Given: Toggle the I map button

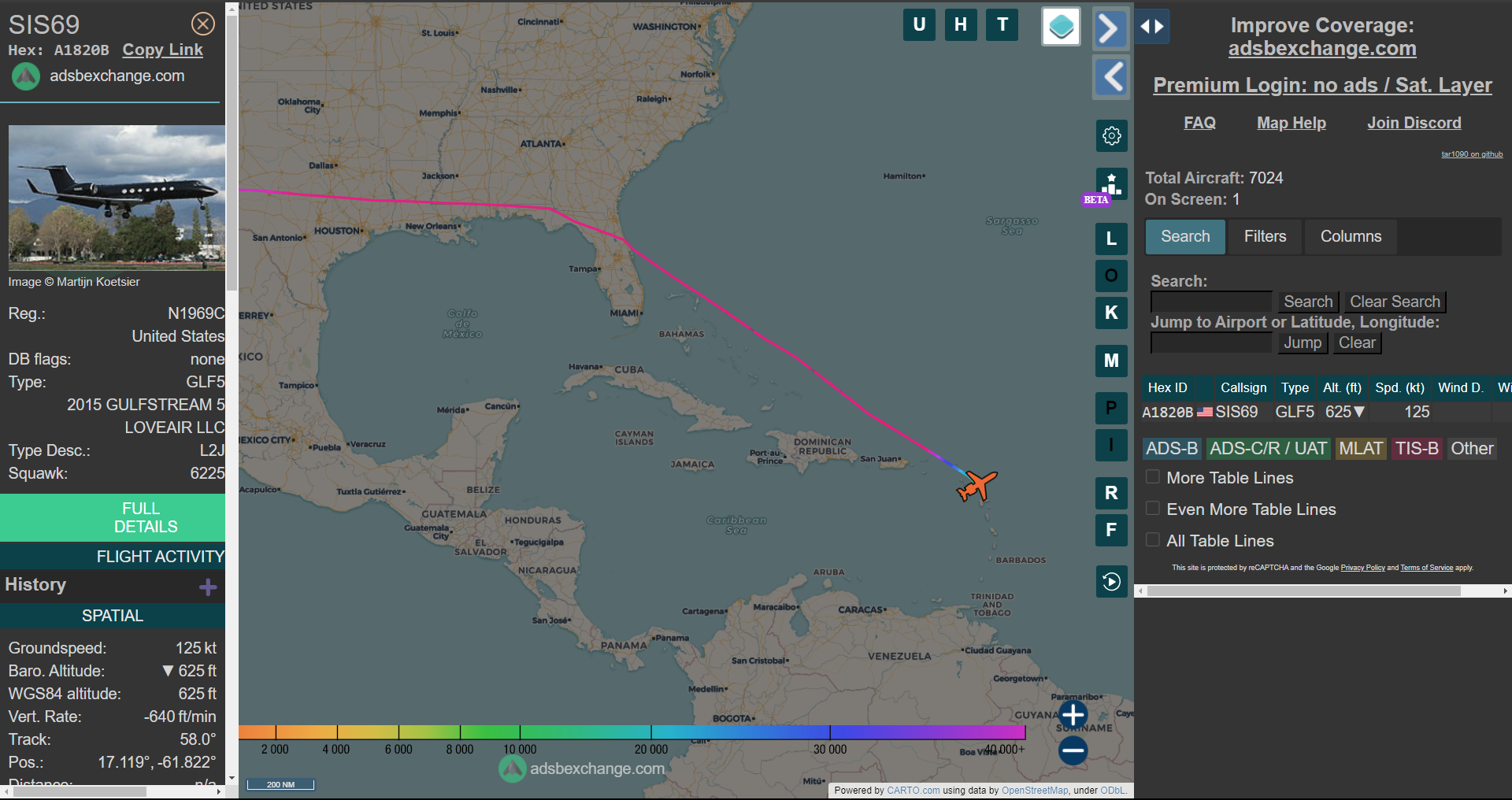Looking at the screenshot, I should [1112, 445].
